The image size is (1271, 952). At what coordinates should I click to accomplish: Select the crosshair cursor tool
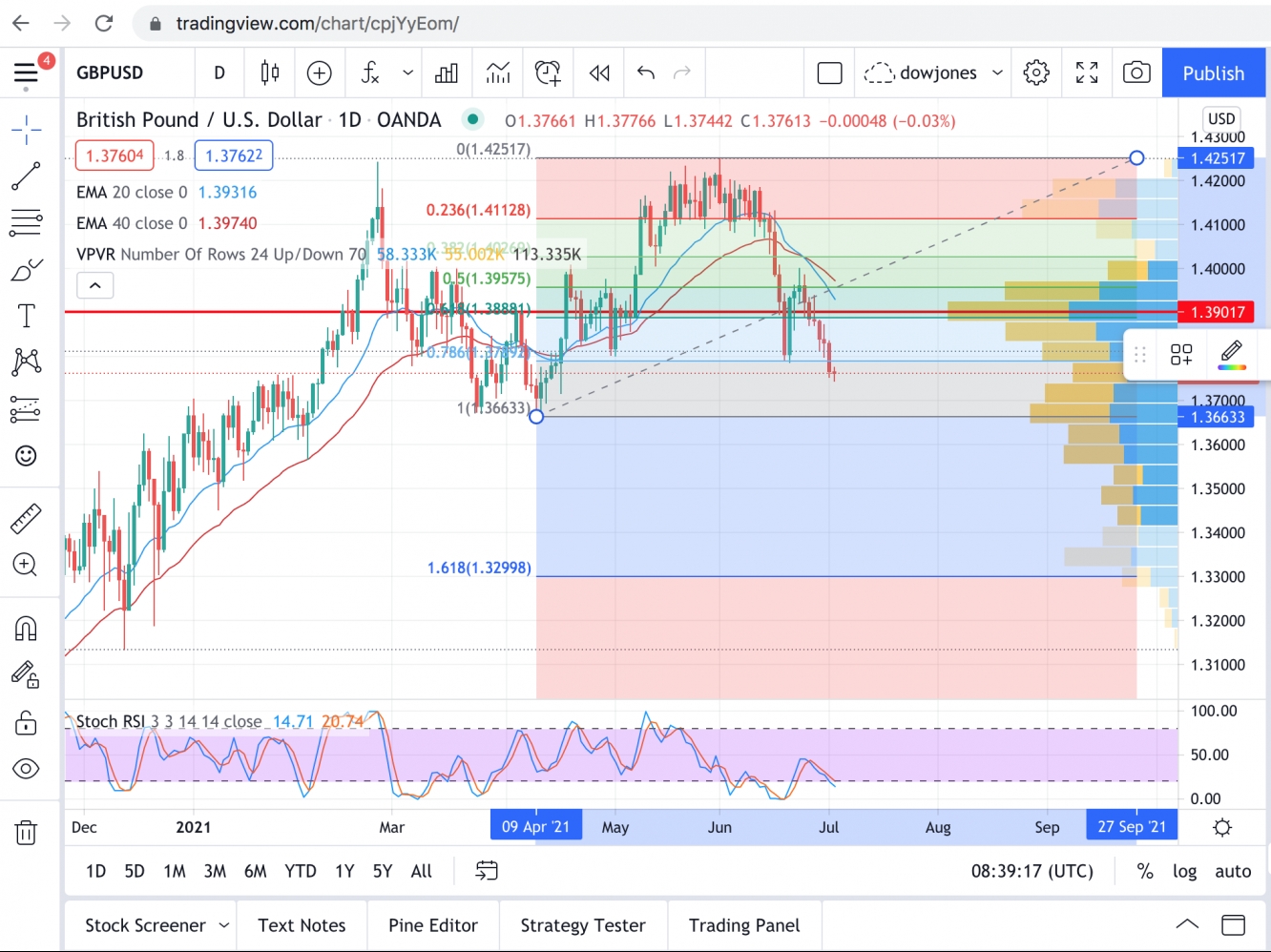click(26, 130)
